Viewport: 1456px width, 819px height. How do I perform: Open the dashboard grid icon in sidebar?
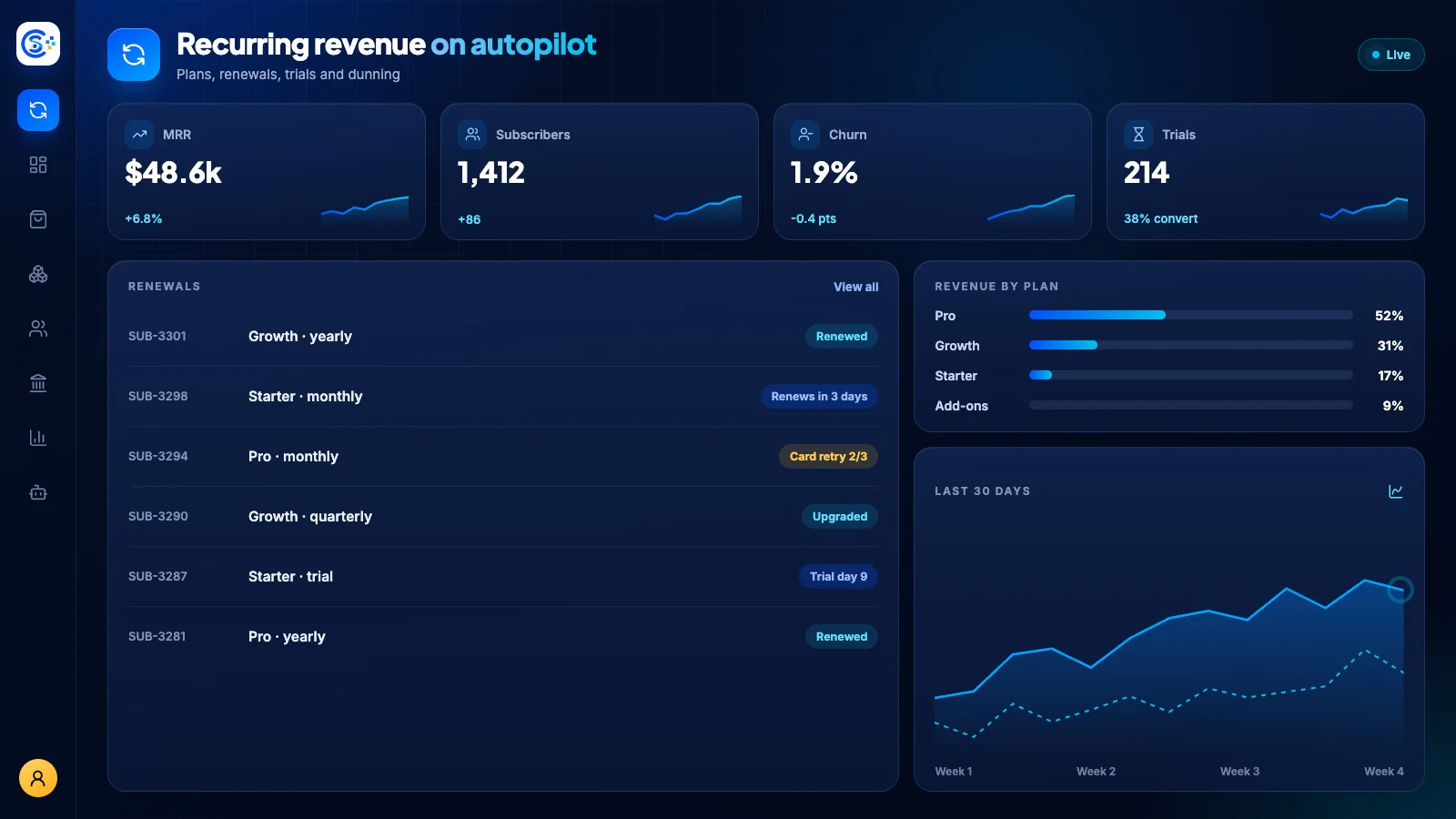click(x=38, y=165)
